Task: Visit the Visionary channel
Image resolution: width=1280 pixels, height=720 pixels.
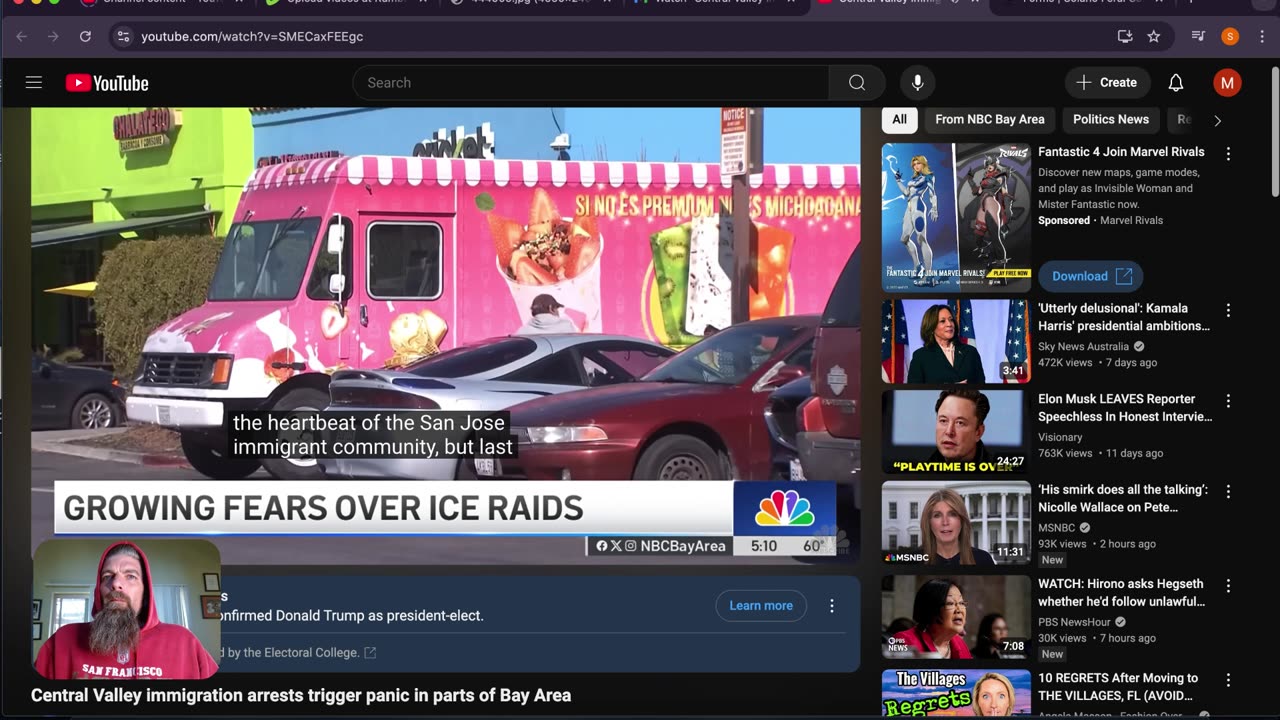Action: point(1060,437)
